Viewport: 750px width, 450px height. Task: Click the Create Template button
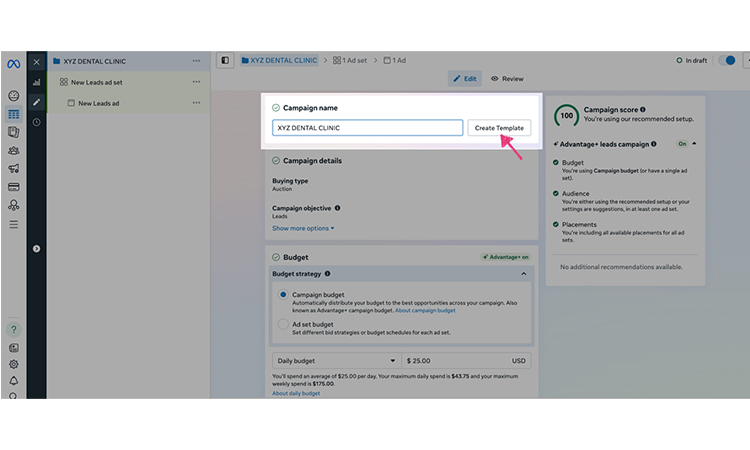coord(499,128)
